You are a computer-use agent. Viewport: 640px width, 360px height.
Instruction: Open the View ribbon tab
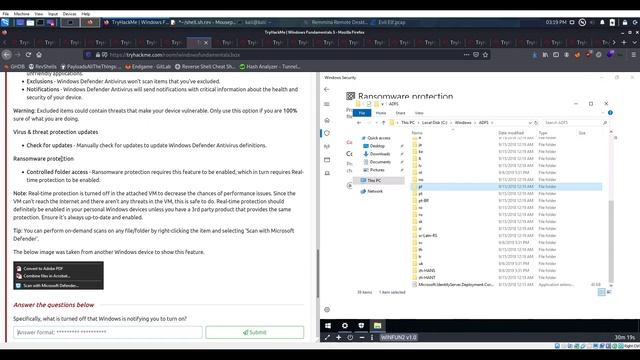point(419,113)
